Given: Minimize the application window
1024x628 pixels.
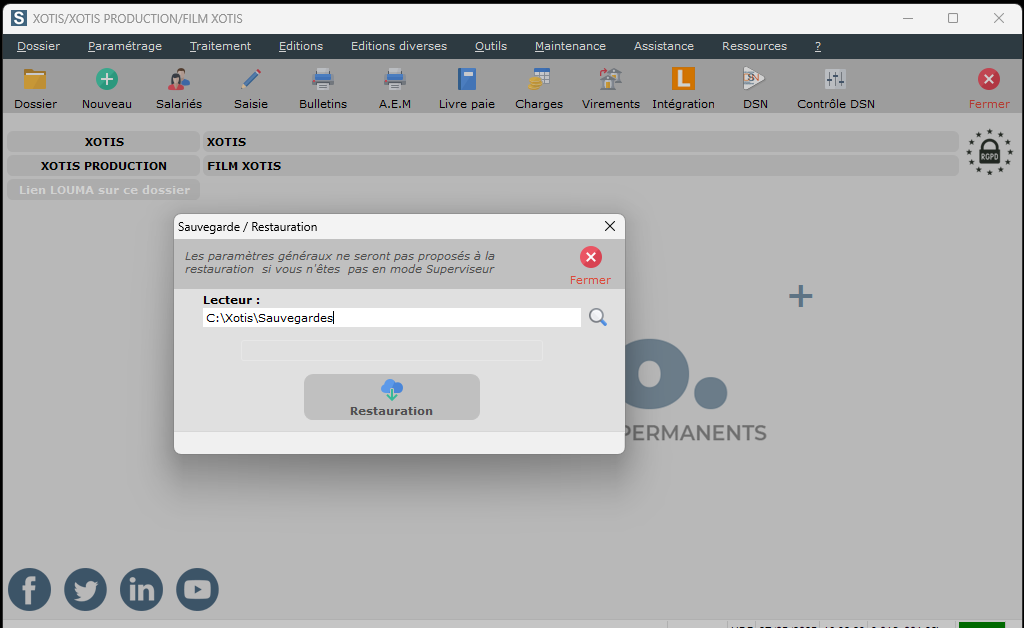Looking at the screenshot, I should tap(908, 18).
